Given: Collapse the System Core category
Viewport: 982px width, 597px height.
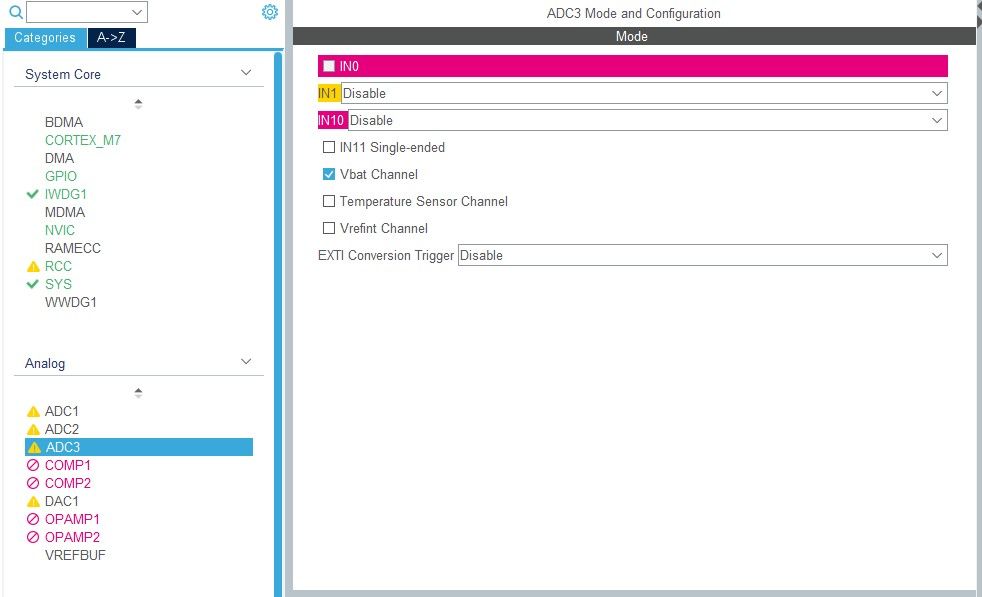Looking at the screenshot, I should (x=246, y=73).
